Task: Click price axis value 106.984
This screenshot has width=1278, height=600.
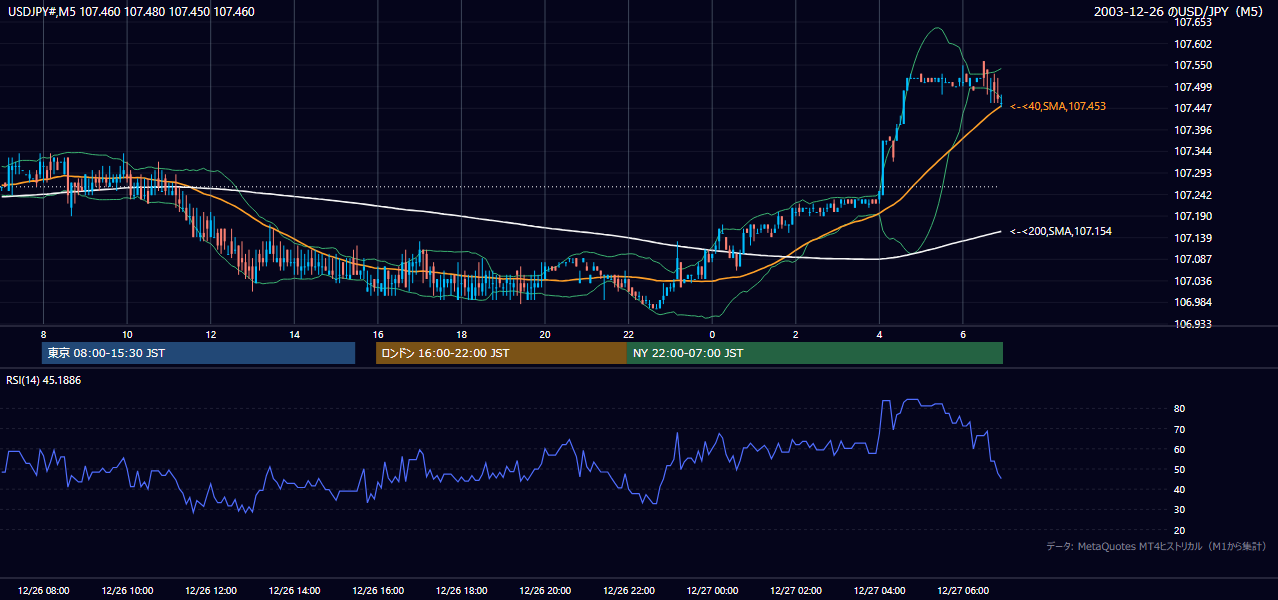Action: coord(1192,302)
